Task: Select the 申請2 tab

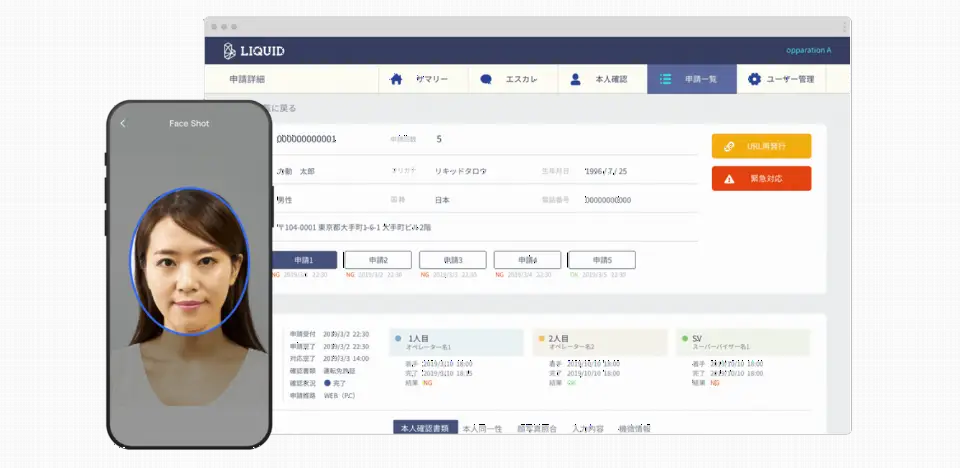Action: [377, 260]
